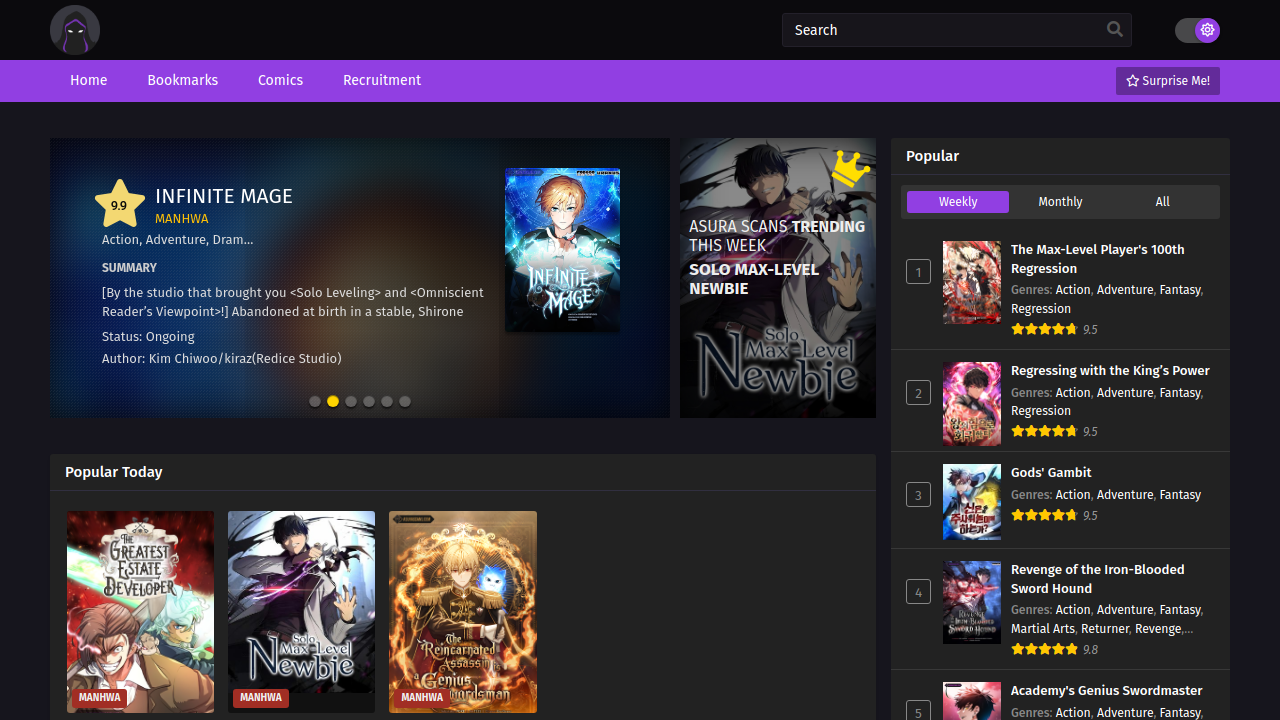The width and height of the screenshot is (1280, 720).
Task: Open The Greatest Estate Developer cover
Action: [140, 612]
